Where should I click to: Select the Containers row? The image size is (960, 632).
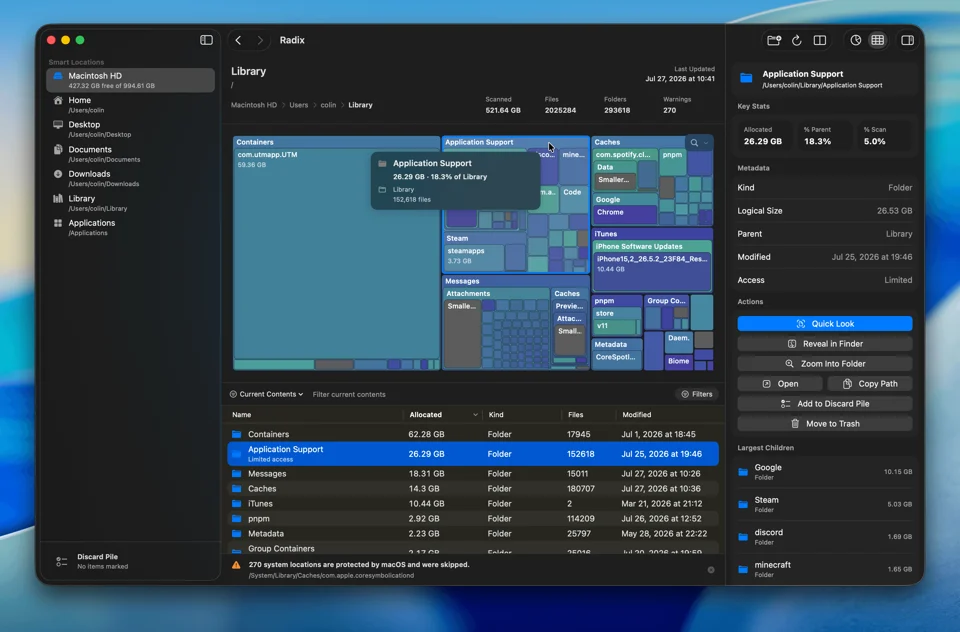coord(473,434)
